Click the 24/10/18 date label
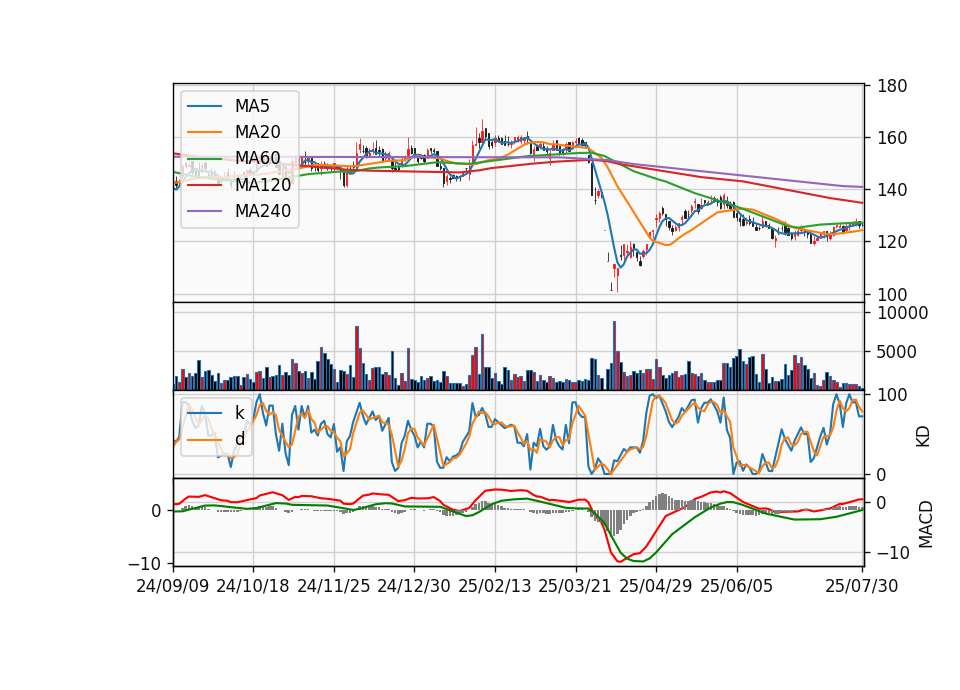Image resolution: width=960 pixels, height=690 pixels. [253, 586]
